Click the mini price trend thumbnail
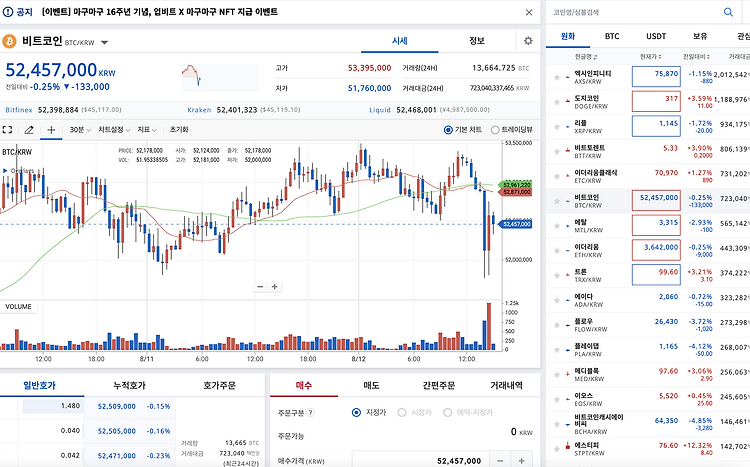The image size is (750, 467). 220,77
